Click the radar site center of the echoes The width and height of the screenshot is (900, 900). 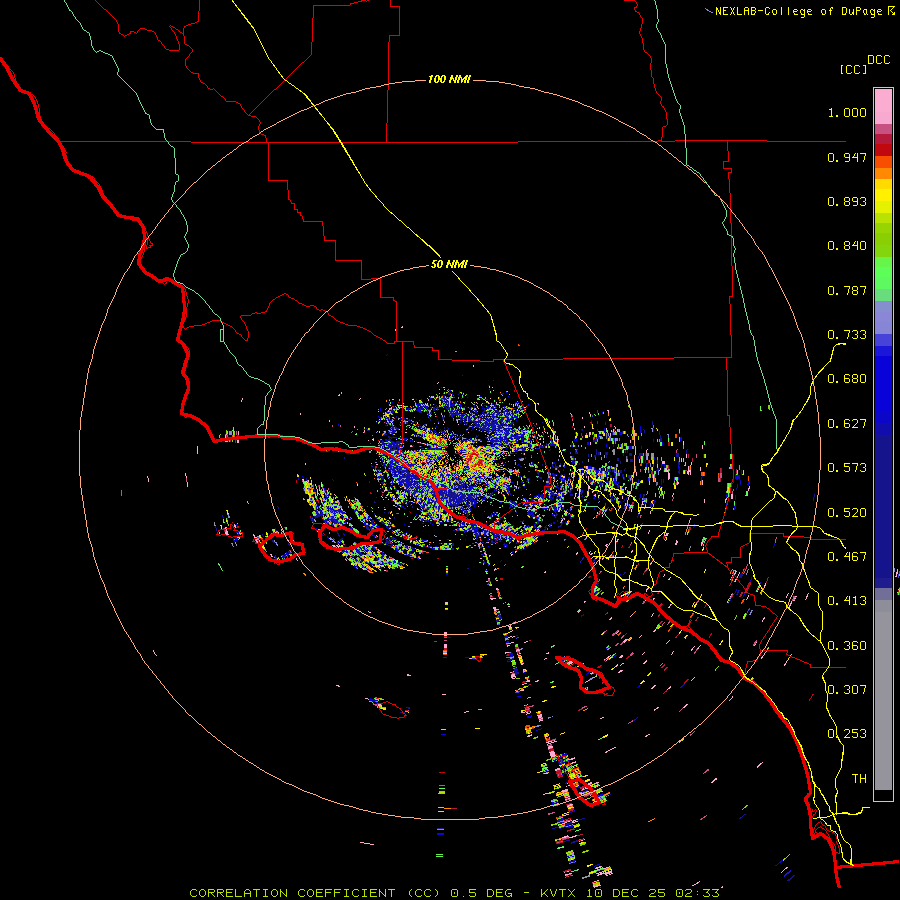[x=453, y=453]
